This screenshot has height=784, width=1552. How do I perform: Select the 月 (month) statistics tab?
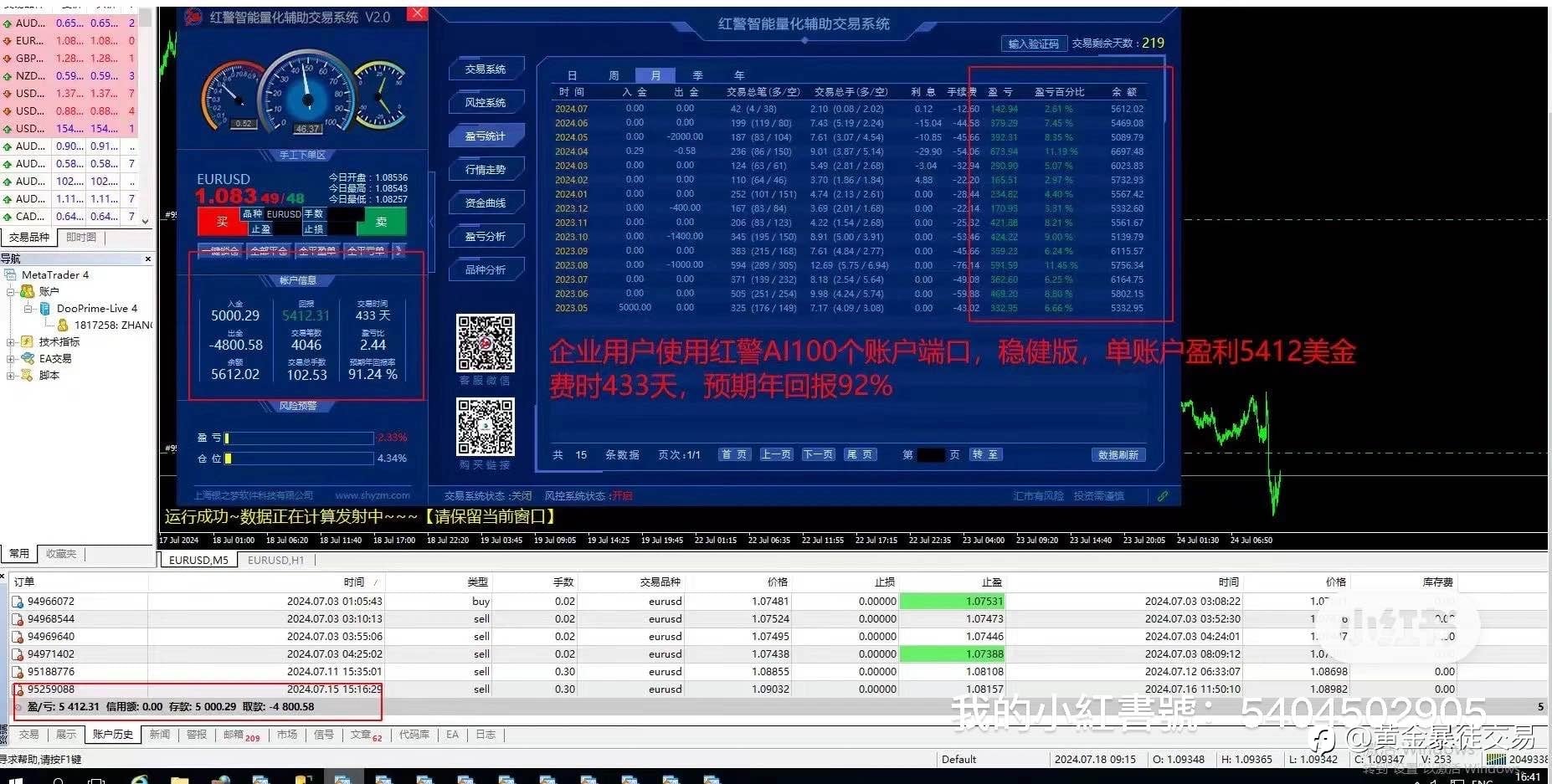pyautogui.click(x=655, y=75)
